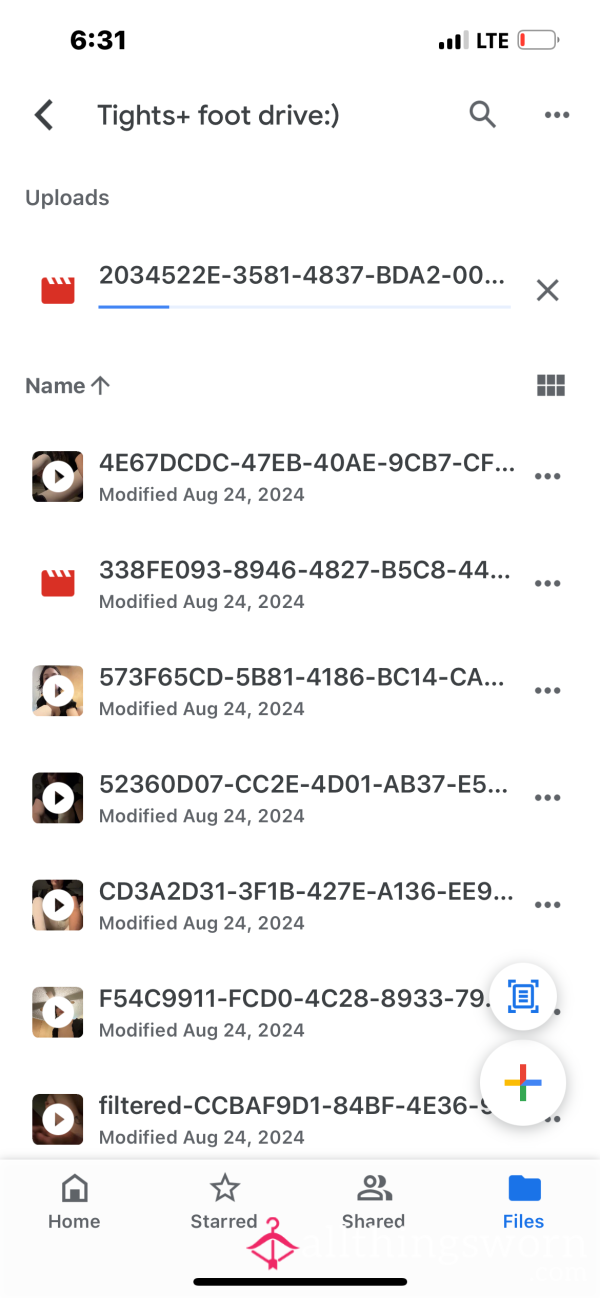The height and width of the screenshot is (1298, 600).
Task: Toggle Name sort order arrow
Action: point(100,386)
